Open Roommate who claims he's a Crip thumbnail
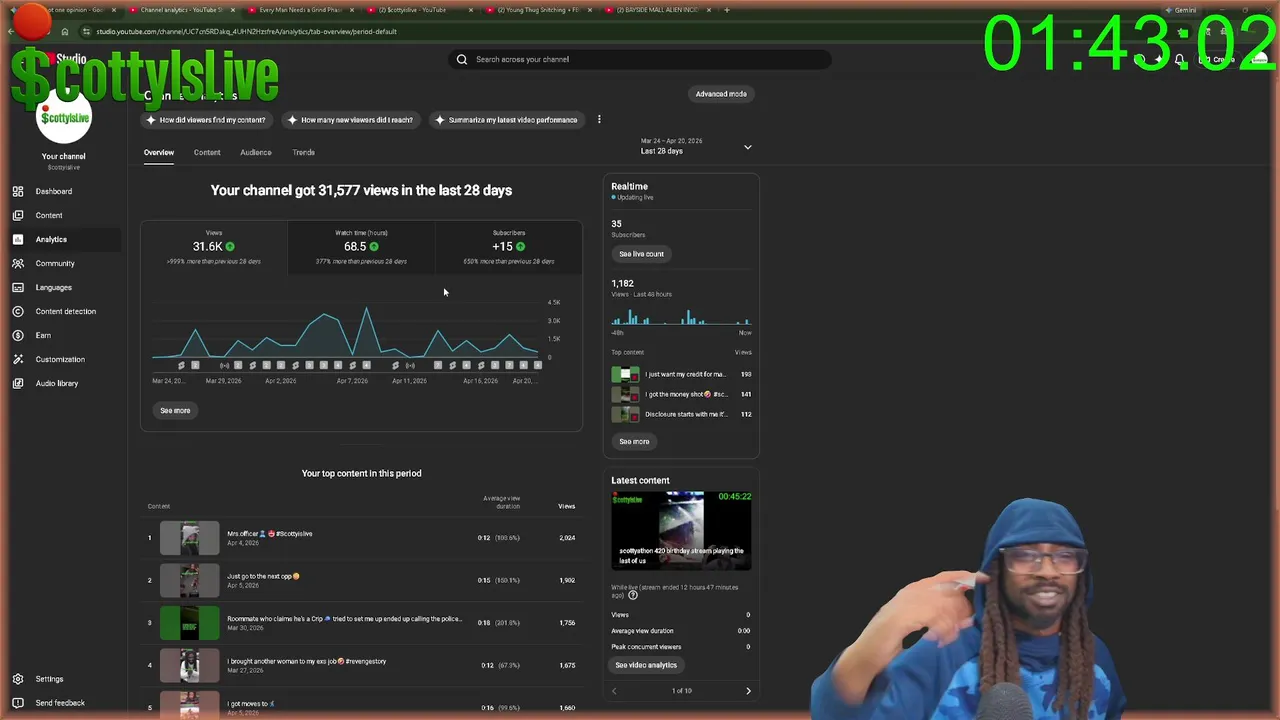The height and width of the screenshot is (720, 1280). 189,623
